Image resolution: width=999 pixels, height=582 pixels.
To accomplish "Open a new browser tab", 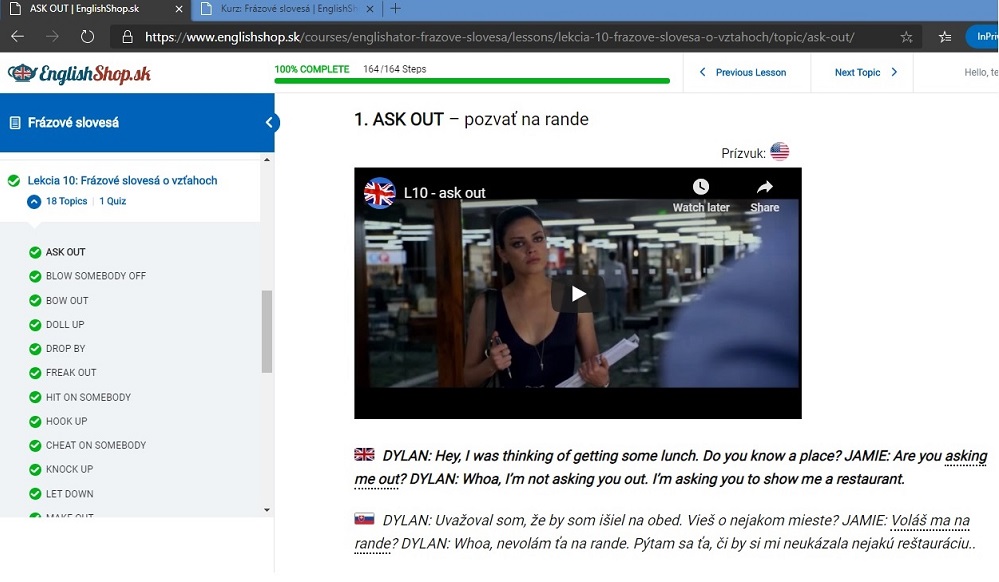I will pos(395,9).
